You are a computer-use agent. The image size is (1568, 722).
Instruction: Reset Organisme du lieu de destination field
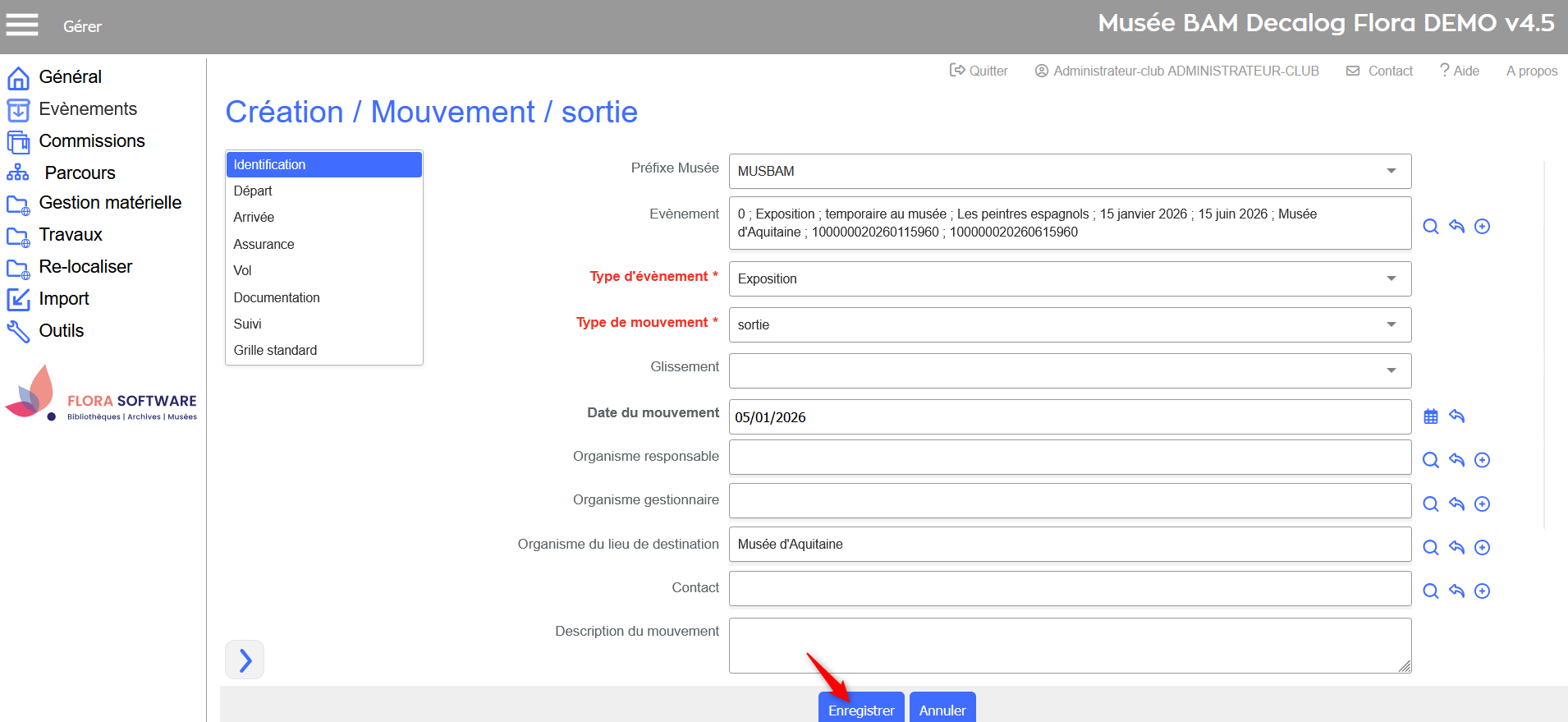(1456, 548)
